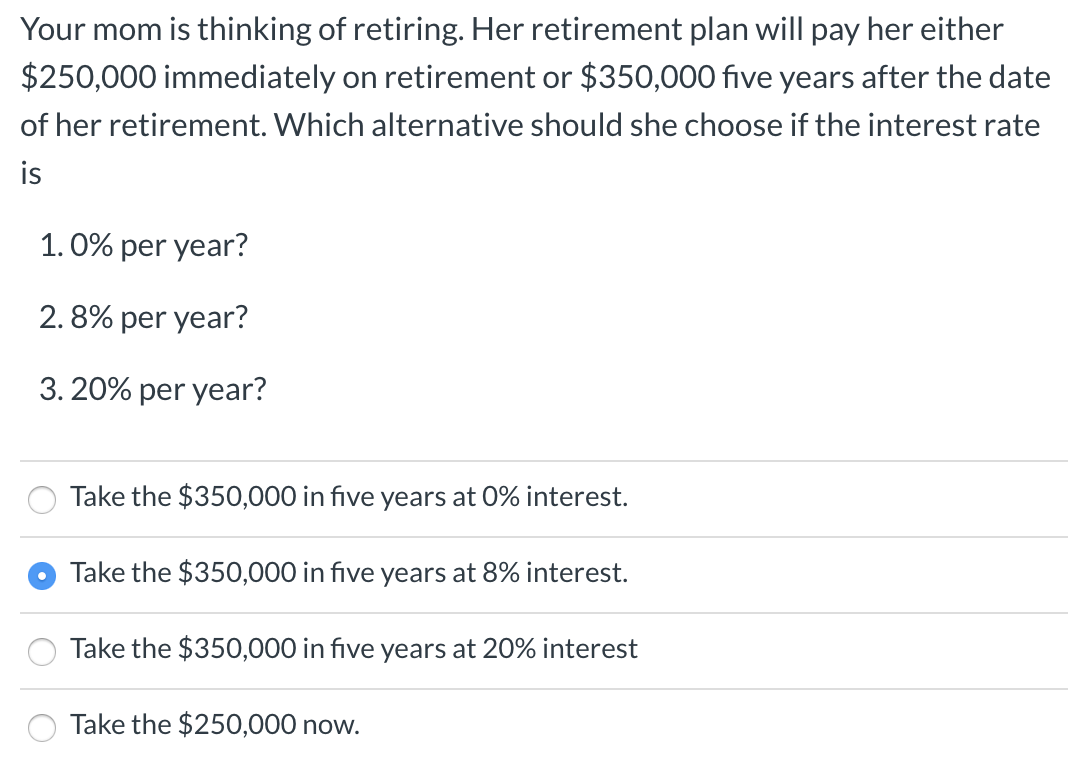This screenshot has height=778, width=1092.
Task: Click the word 'is' on the question's last line
Action: coord(31,173)
